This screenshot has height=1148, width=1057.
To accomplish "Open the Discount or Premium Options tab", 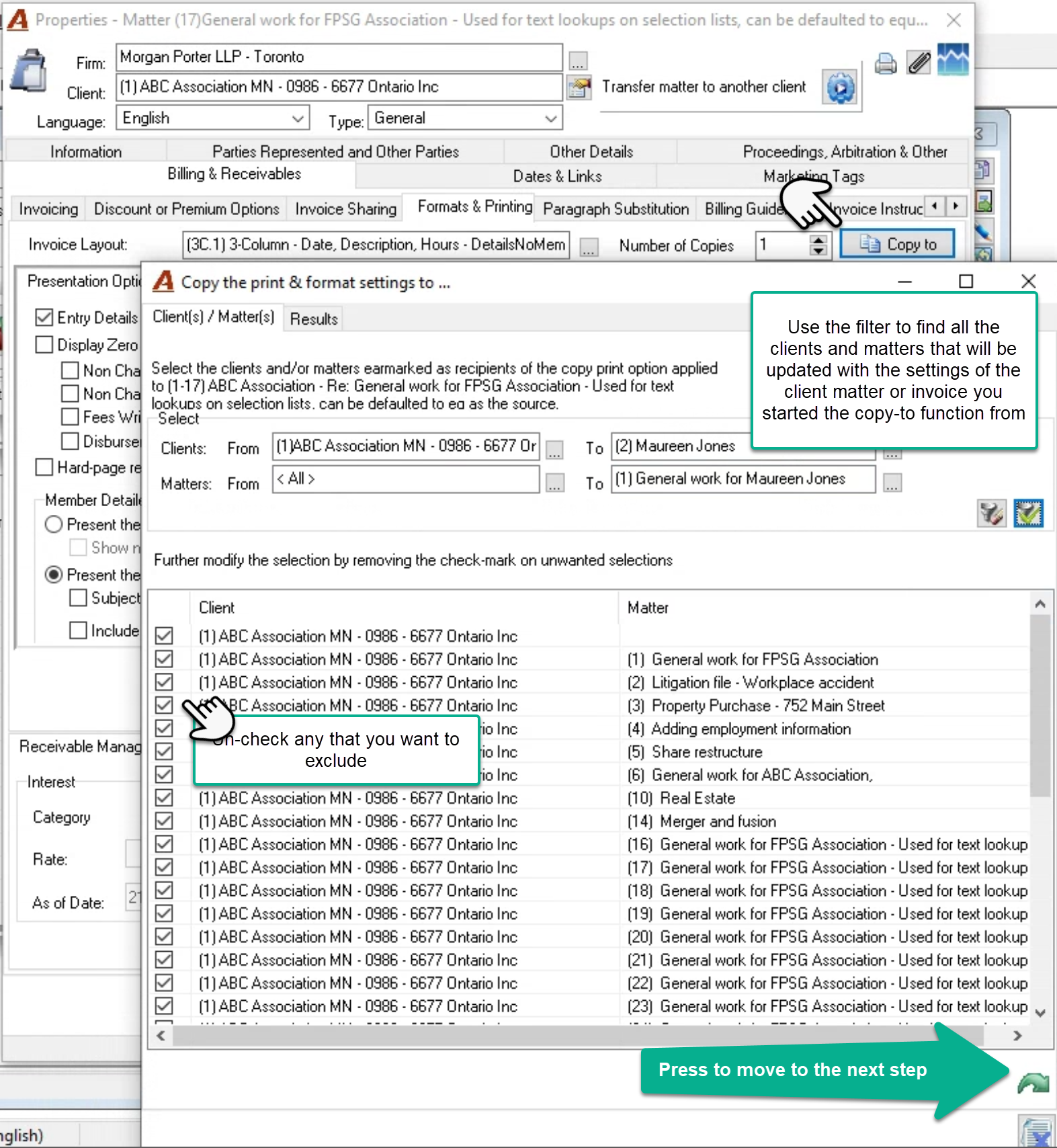I will pos(186,209).
